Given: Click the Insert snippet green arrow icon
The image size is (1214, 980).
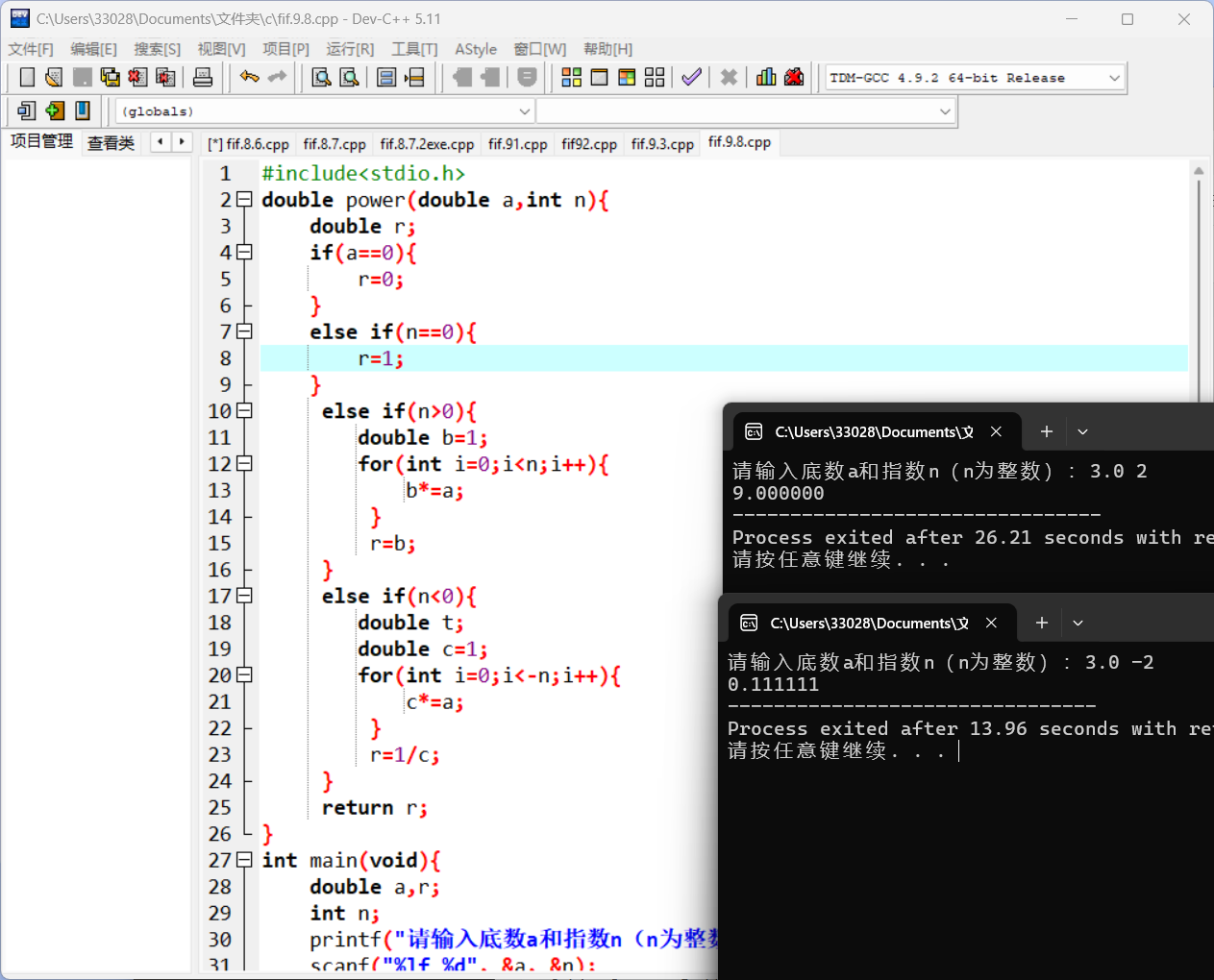Looking at the screenshot, I should pos(55,110).
